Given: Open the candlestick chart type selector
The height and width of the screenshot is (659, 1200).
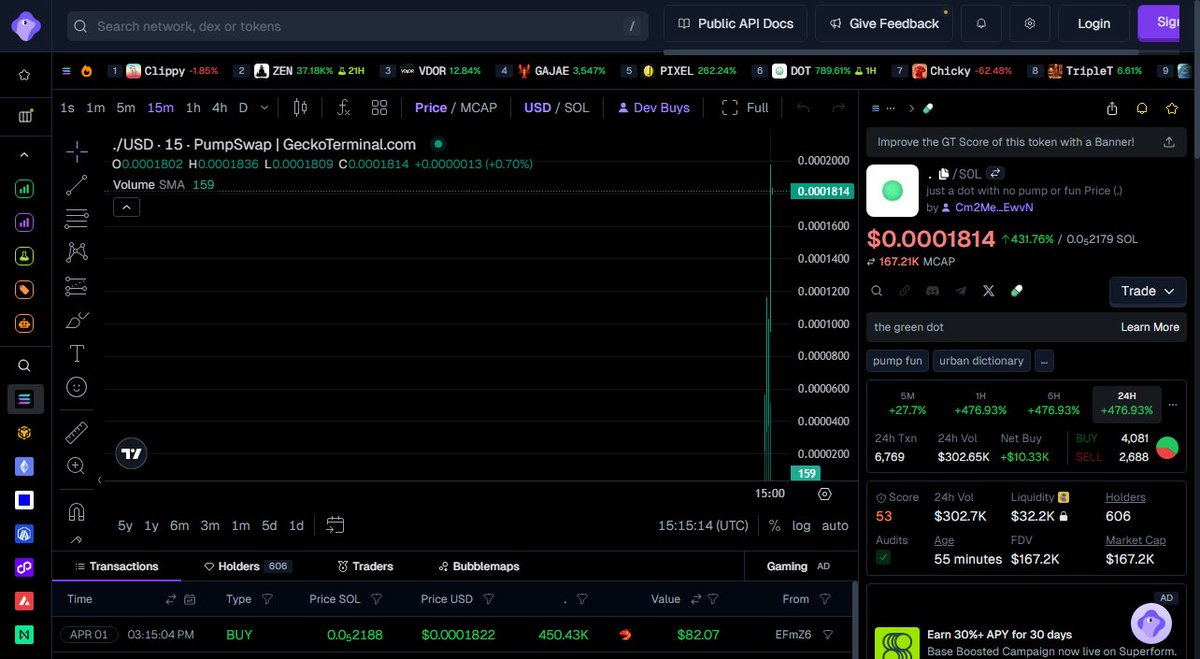Looking at the screenshot, I should pos(300,107).
